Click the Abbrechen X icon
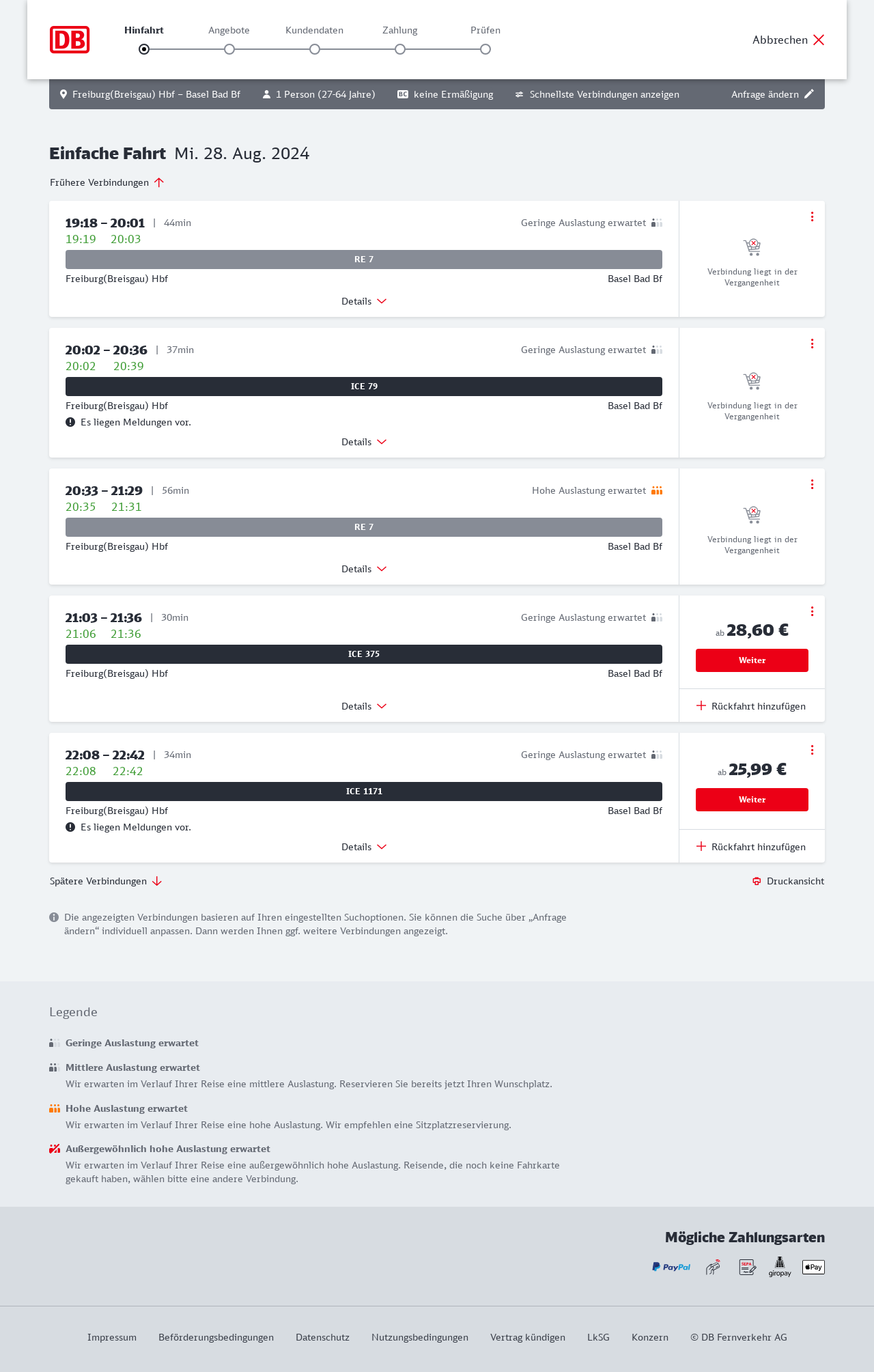Screen dimensions: 874x1372 tap(819, 40)
